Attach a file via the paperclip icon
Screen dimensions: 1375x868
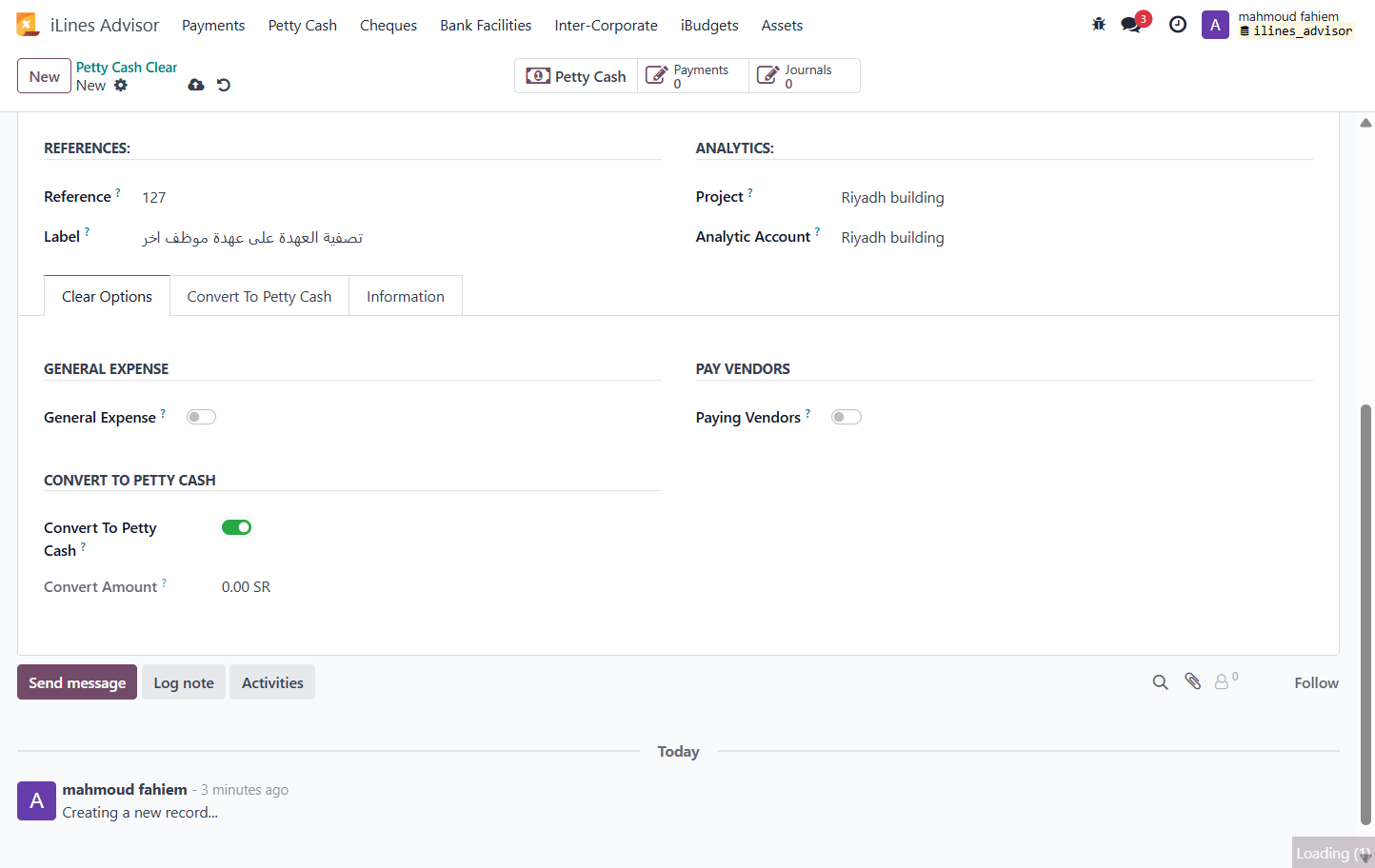[x=1192, y=681]
